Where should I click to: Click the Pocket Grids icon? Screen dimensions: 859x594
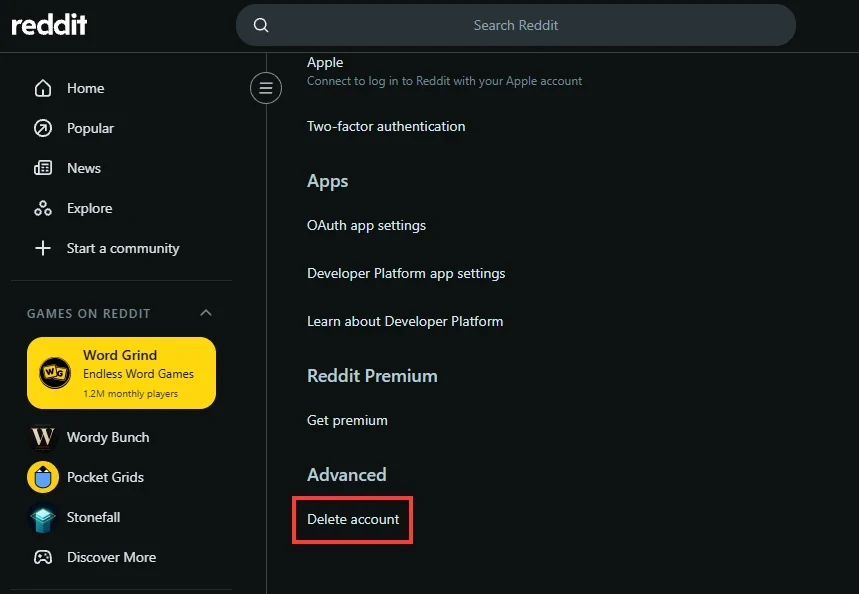43,477
